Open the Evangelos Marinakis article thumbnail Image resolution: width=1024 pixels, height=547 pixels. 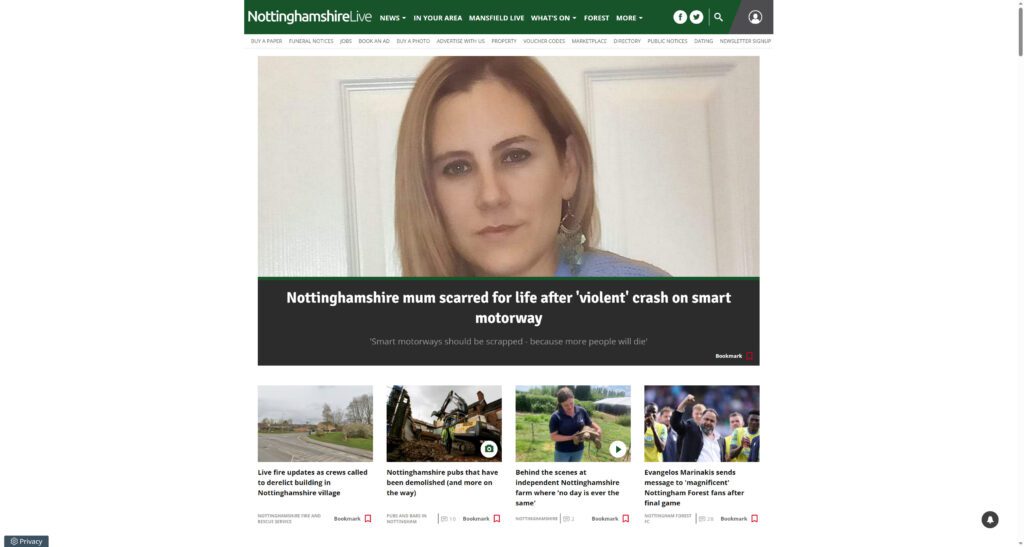click(701, 424)
